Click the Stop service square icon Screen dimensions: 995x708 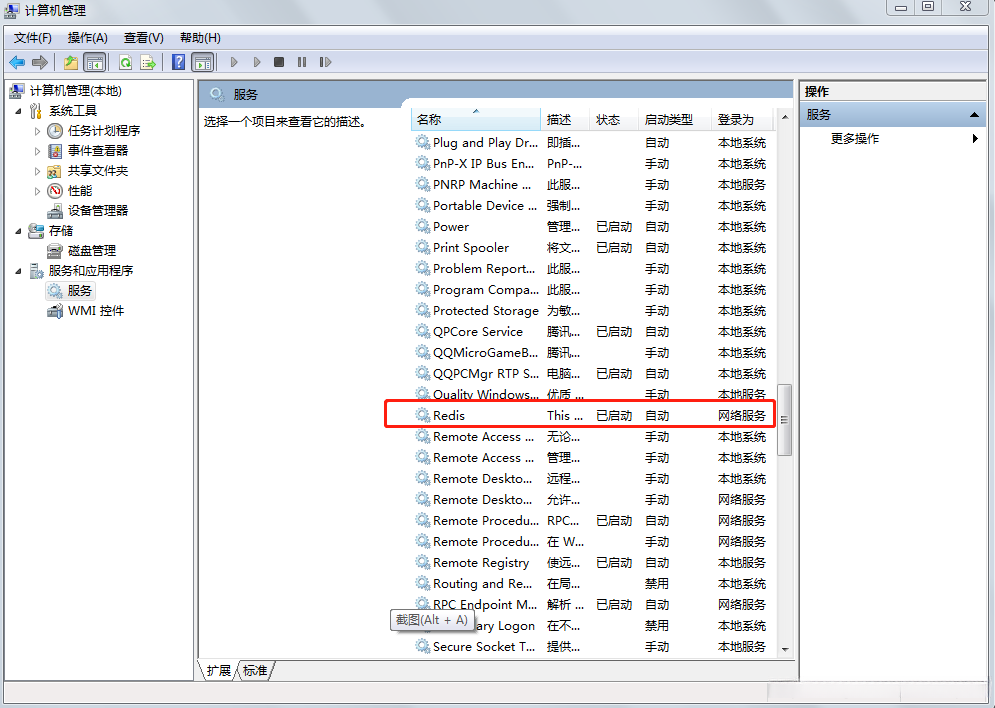pyautogui.click(x=279, y=62)
